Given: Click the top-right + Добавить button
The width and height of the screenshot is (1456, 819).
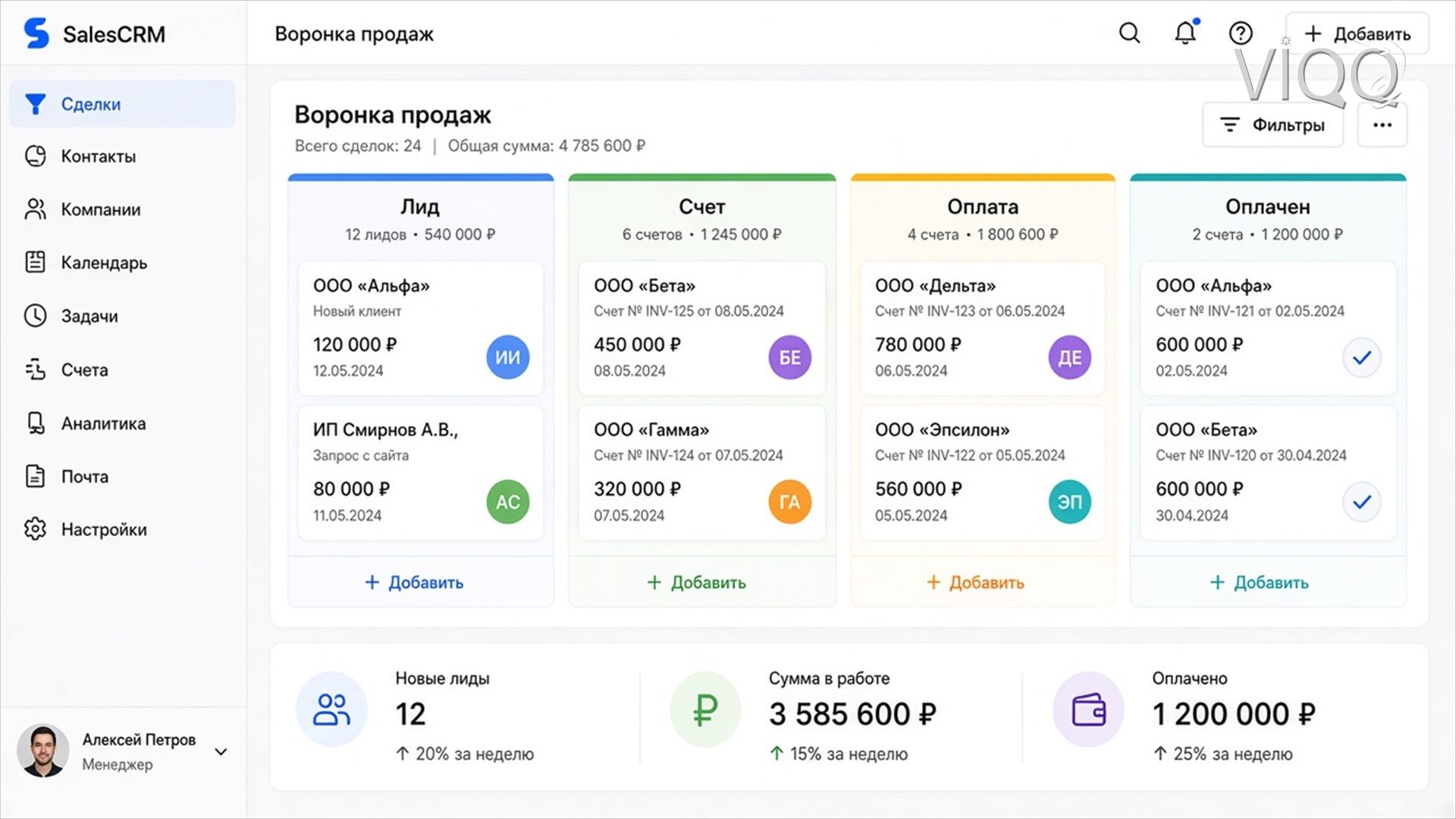Looking at the screenshot, I should (1357, 34).
